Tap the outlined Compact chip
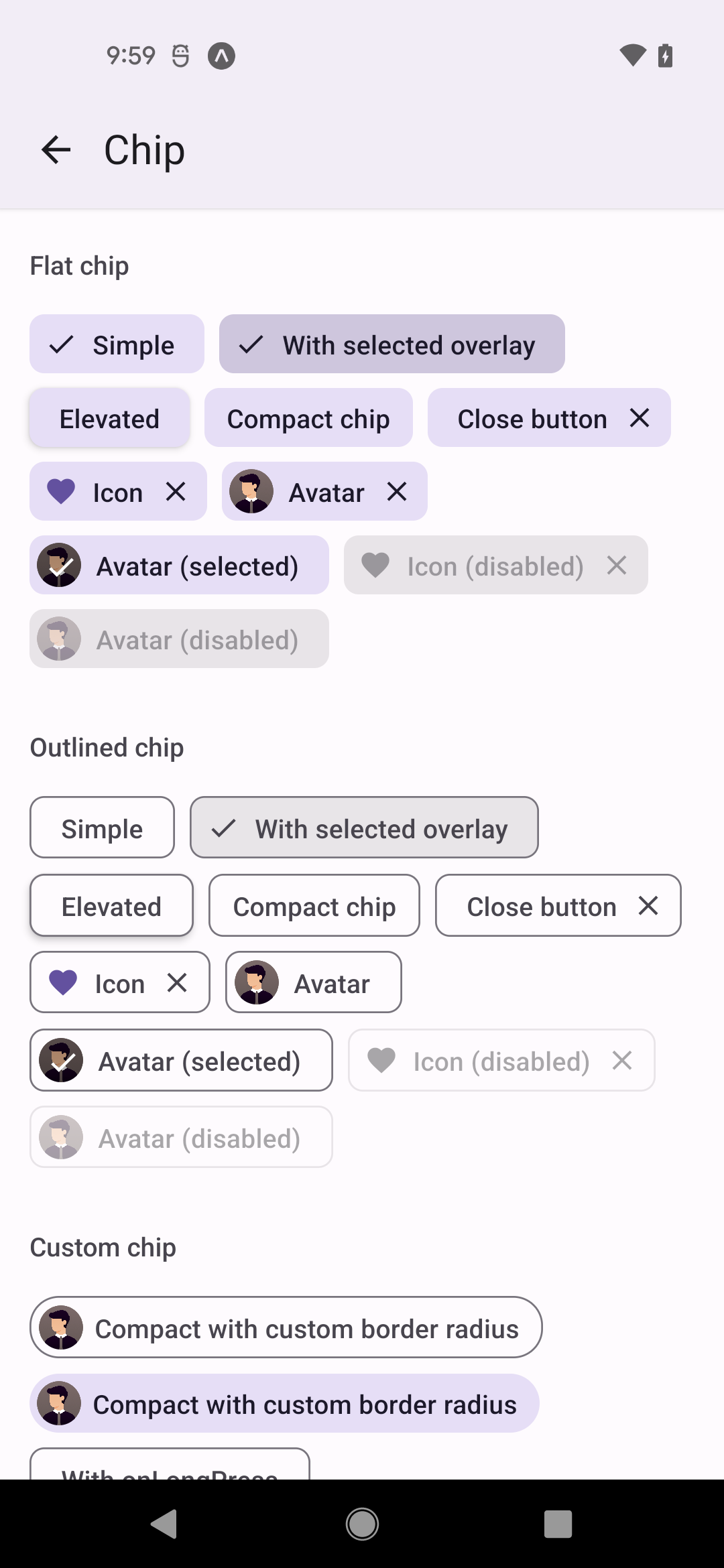The width and height of the screenshot is (724, 1568). 314,906
